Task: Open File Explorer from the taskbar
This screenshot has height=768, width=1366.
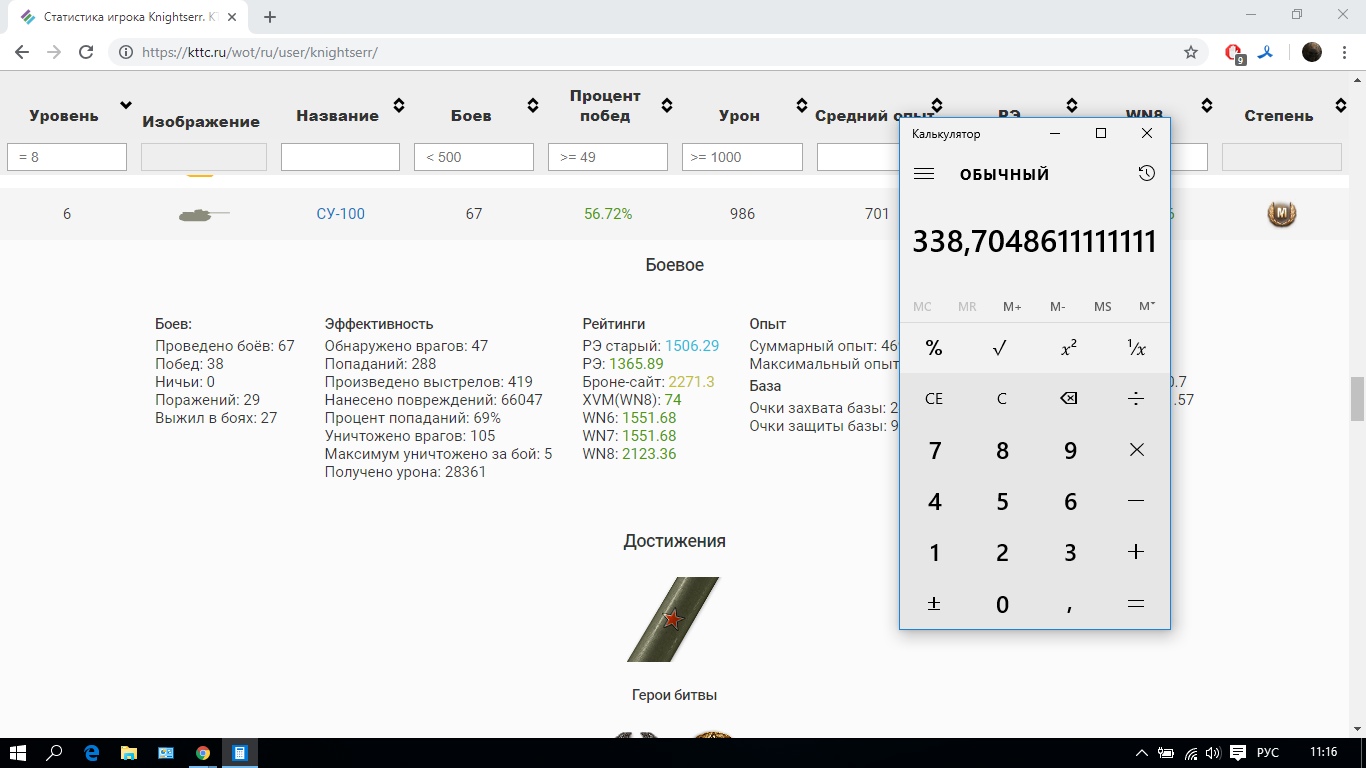Action: point(129,753)
